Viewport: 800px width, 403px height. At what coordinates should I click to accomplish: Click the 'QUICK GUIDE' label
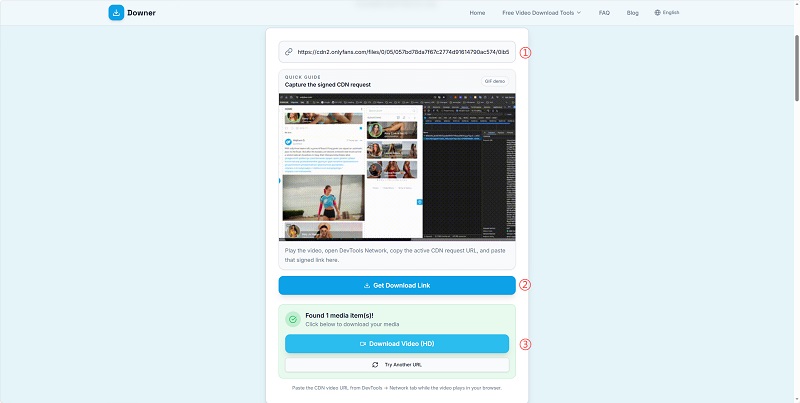tap(303, 78)
